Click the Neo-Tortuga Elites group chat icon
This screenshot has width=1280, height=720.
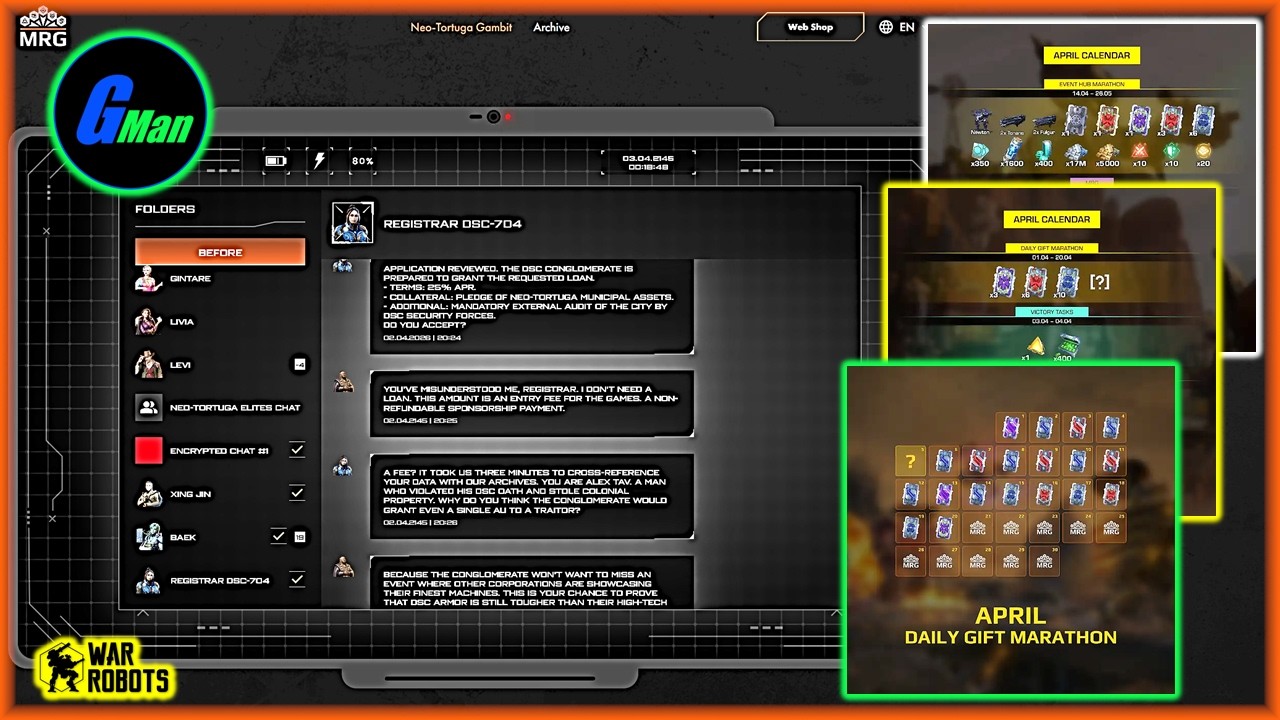[149, 408]
